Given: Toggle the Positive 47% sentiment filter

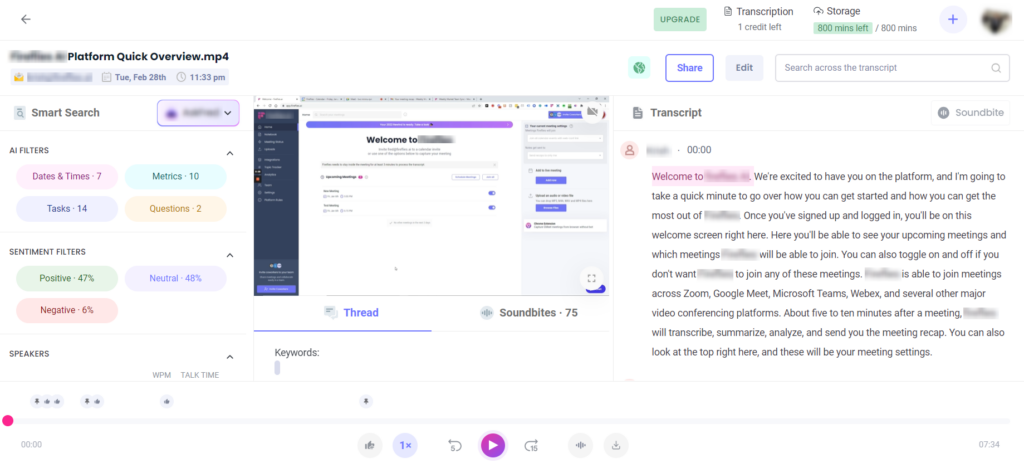Looking at the screenshot, I should 68,278.
